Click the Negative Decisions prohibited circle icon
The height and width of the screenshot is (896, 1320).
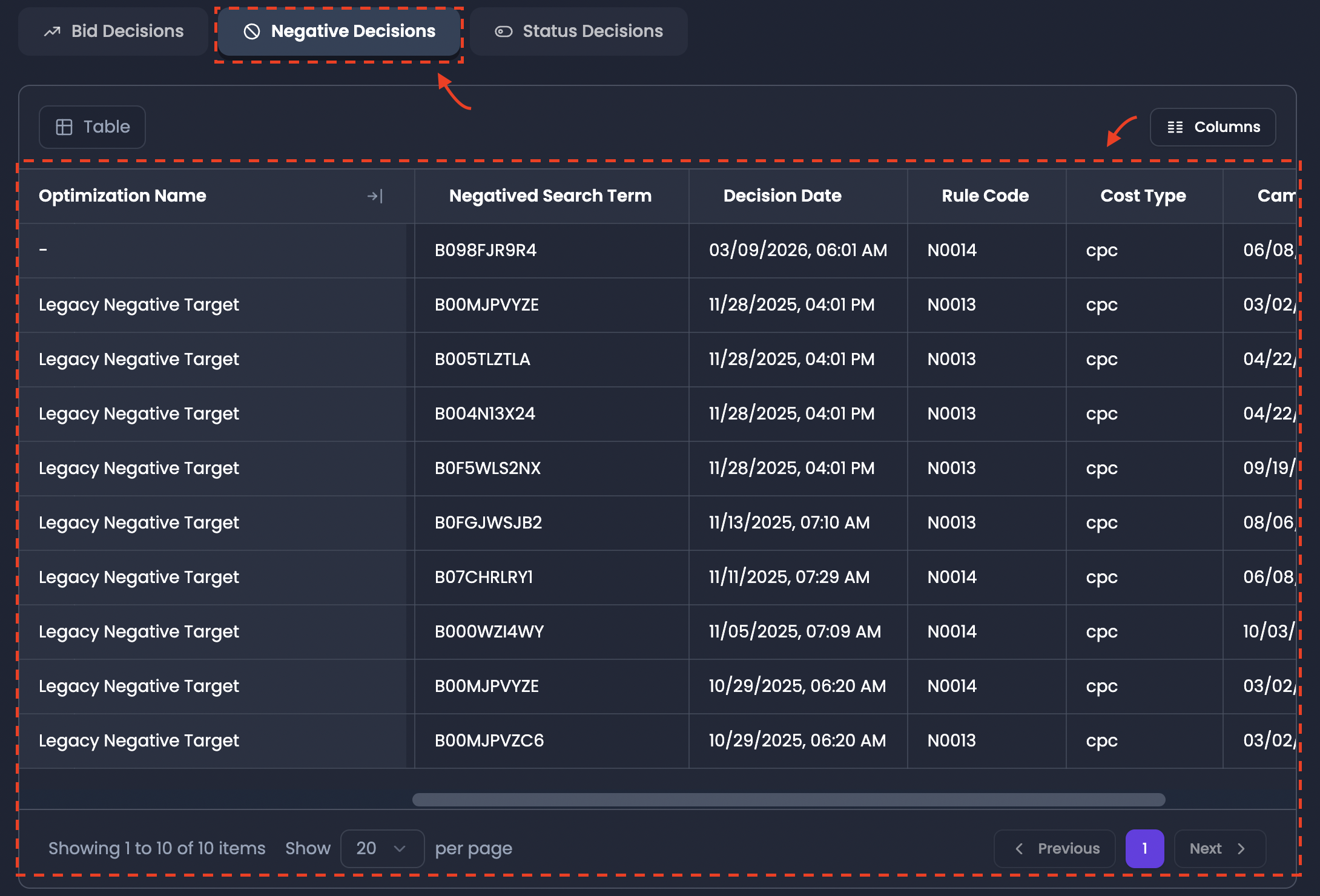pos(252,31)
